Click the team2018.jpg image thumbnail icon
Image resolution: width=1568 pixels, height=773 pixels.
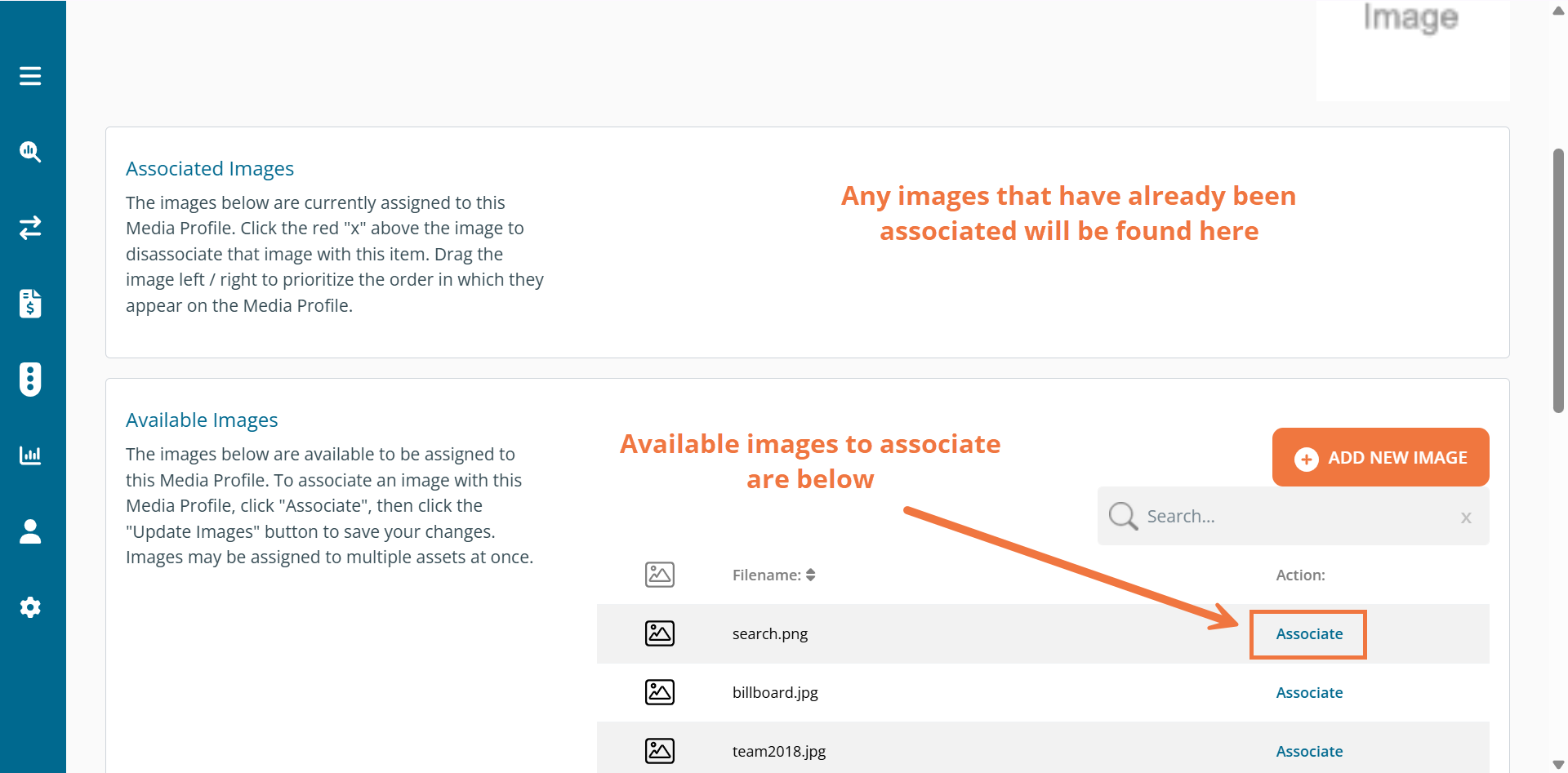(659, 751)
